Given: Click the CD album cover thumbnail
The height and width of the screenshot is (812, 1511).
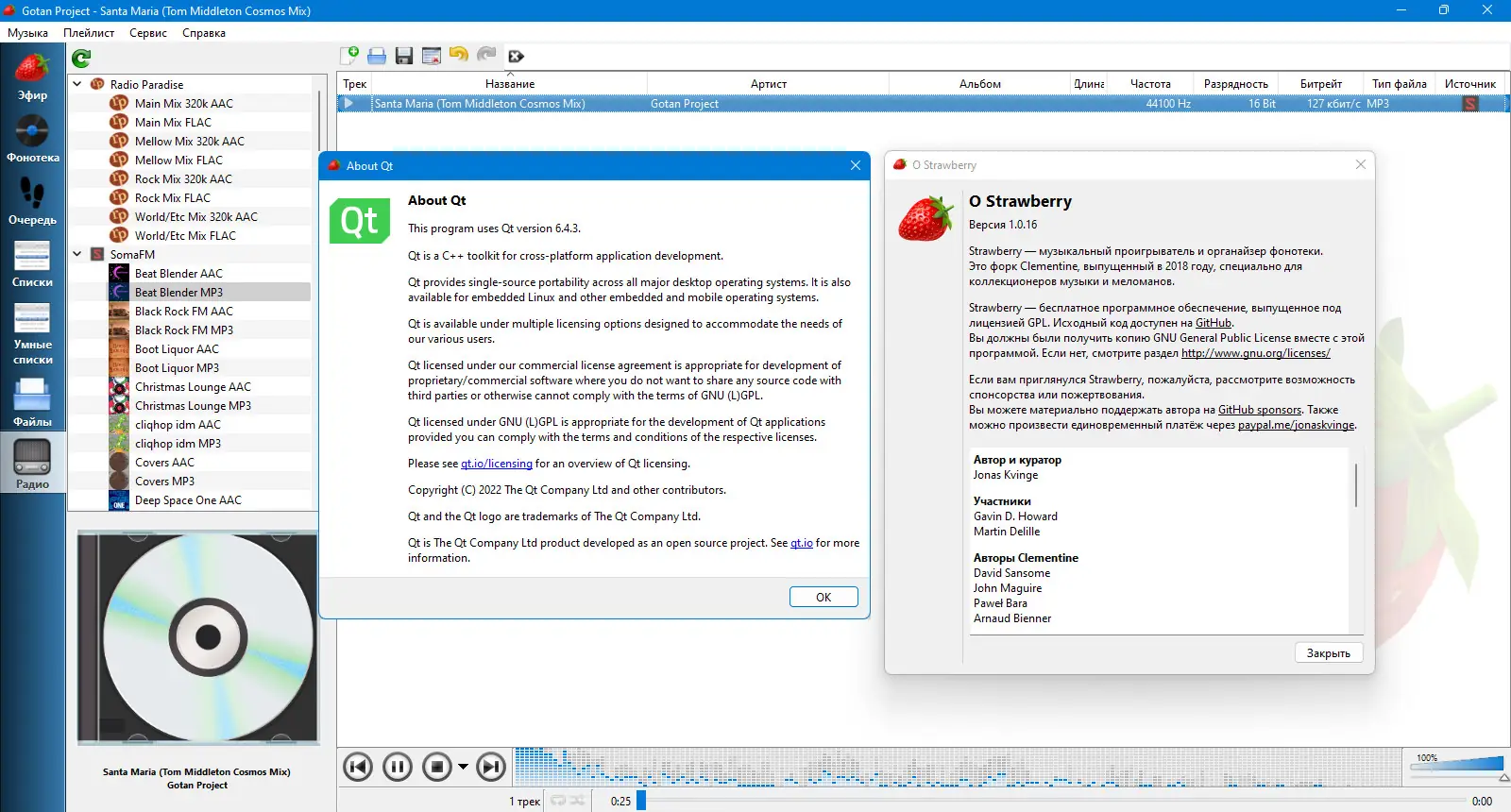Looking at the screenshot, I should 197,637.
